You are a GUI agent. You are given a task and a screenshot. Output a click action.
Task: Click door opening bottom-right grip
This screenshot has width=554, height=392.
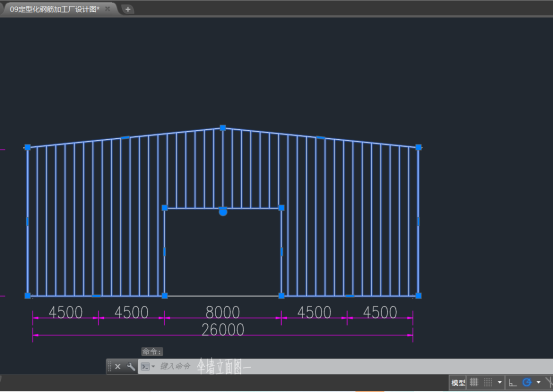[x=282, y=296]
